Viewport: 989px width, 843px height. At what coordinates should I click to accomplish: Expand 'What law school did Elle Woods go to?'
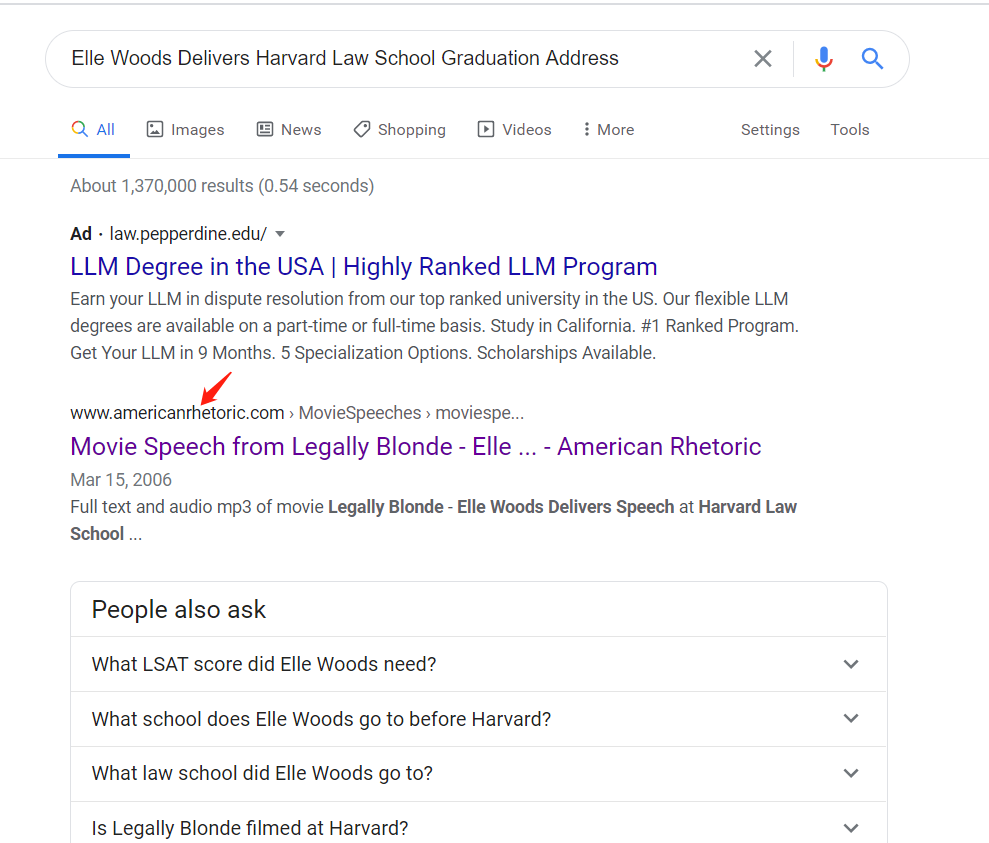(479, 774)
